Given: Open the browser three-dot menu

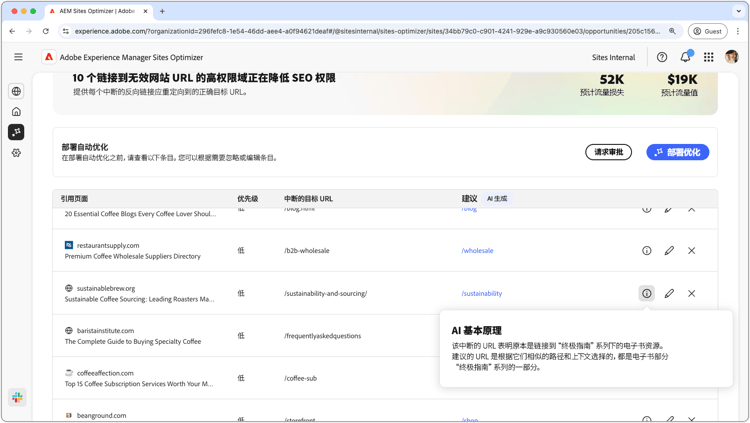Looking at the screenshot, I should point(738,31).
